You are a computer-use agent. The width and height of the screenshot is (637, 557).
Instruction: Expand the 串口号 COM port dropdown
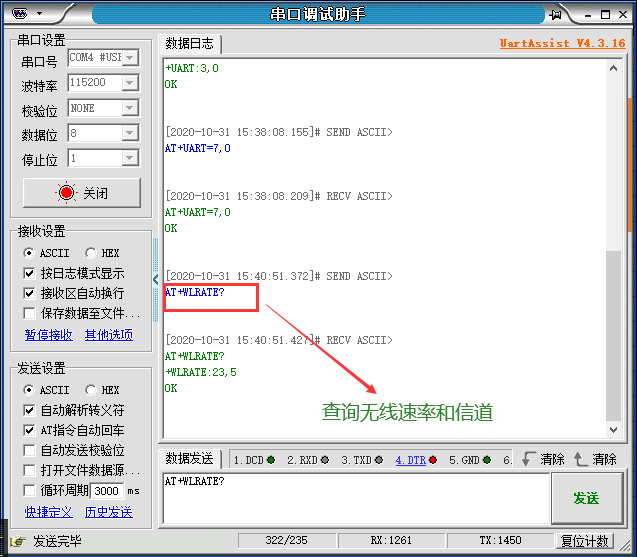click(130, 58)
